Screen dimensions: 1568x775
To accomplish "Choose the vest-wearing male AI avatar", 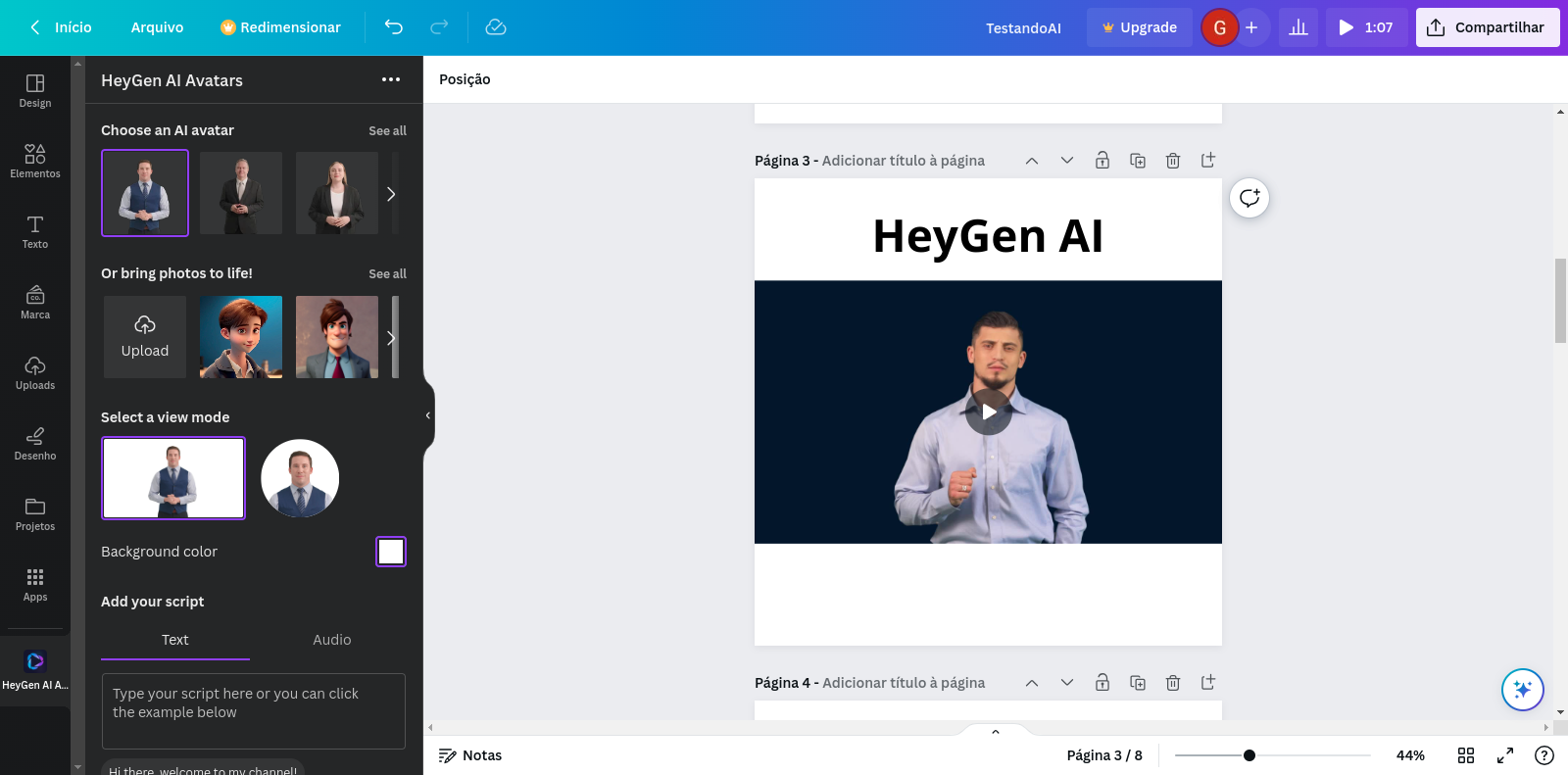I will click(145, 193).
